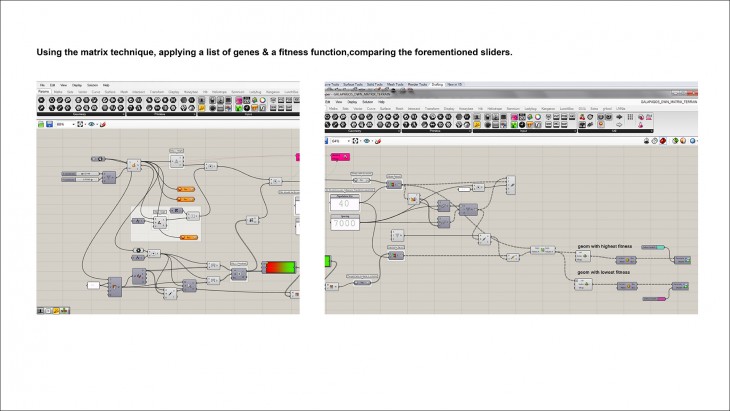Select red shaded preview mode icon, right toolbar
The width and height of the screenshot is (730, 411).
[663, 141]
